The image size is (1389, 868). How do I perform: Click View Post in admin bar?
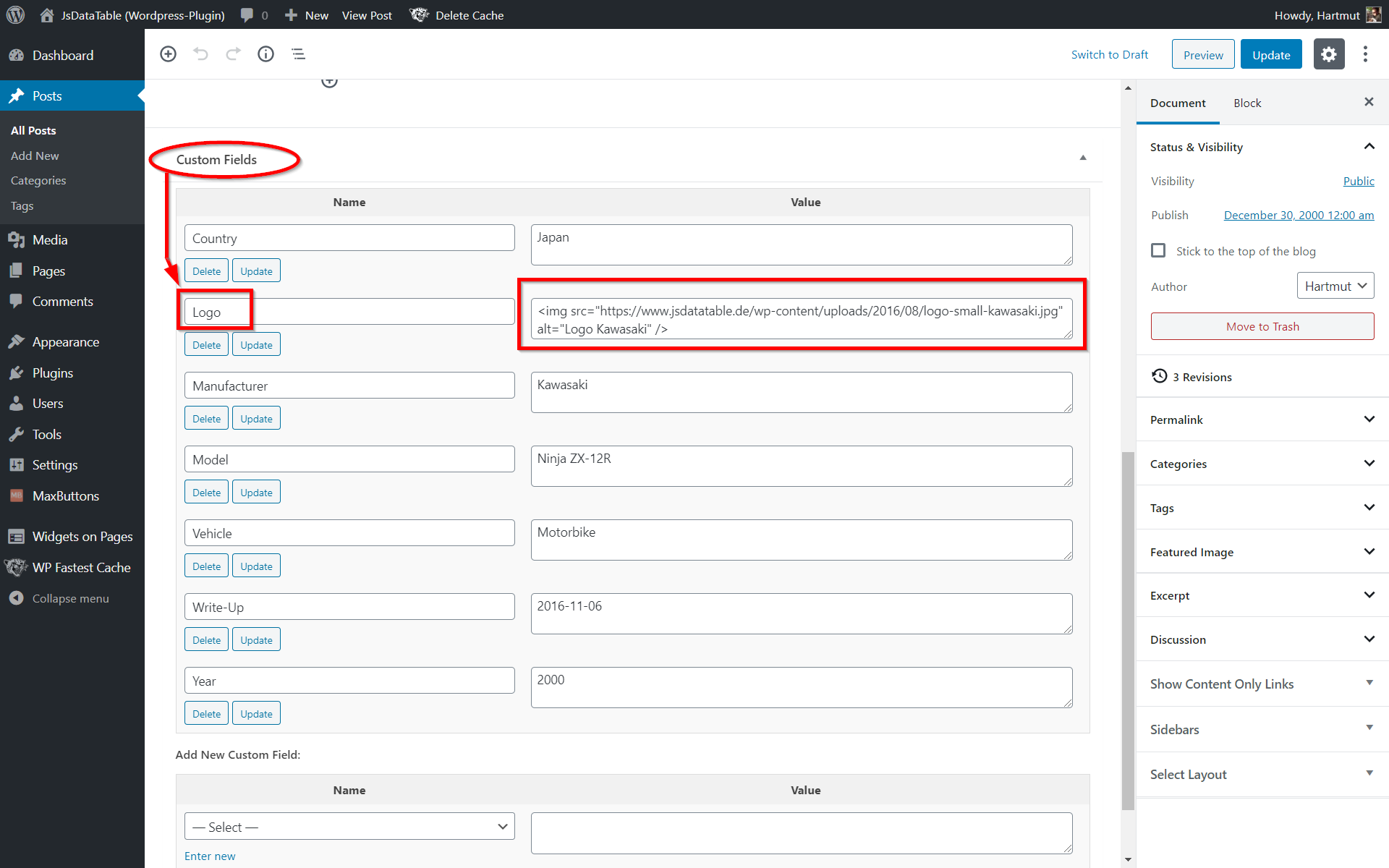tap(367, 15)
